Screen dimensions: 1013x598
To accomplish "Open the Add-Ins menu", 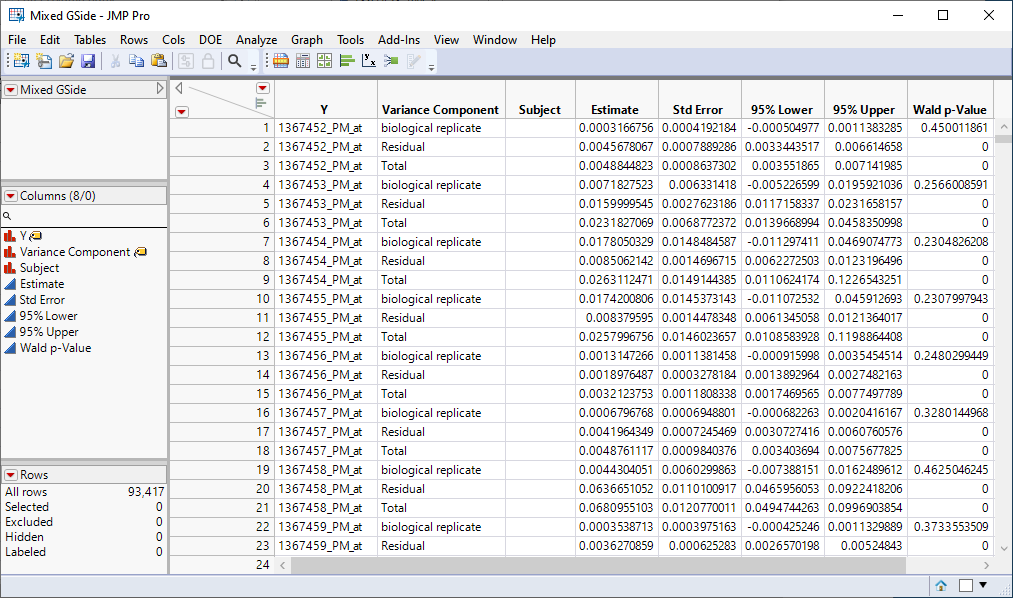I will click(x=399, y=40).
